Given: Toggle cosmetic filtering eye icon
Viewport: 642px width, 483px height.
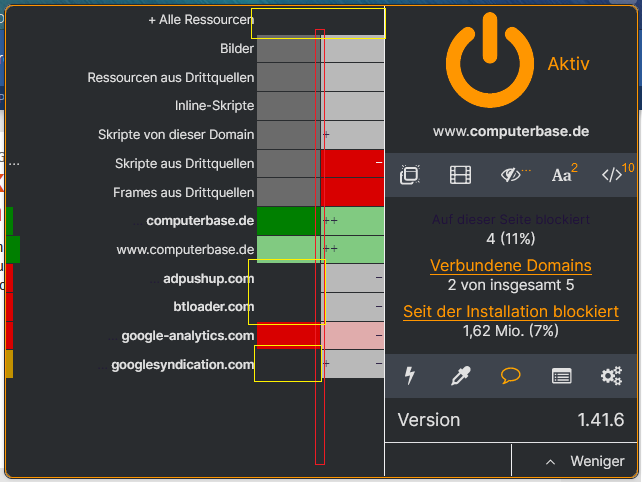Looking at the screenshot, I should (x=512, y=175).
